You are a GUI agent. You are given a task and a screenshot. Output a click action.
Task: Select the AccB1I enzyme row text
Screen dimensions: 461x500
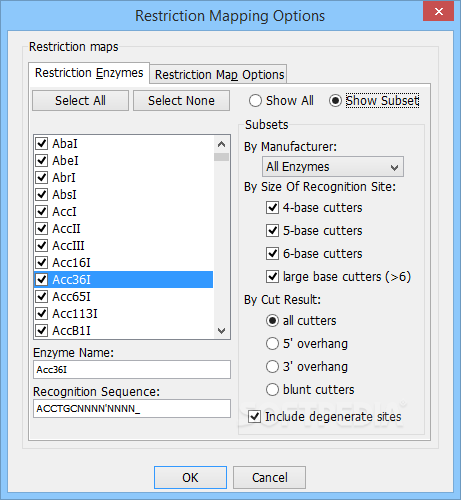[x=71, y=331]
